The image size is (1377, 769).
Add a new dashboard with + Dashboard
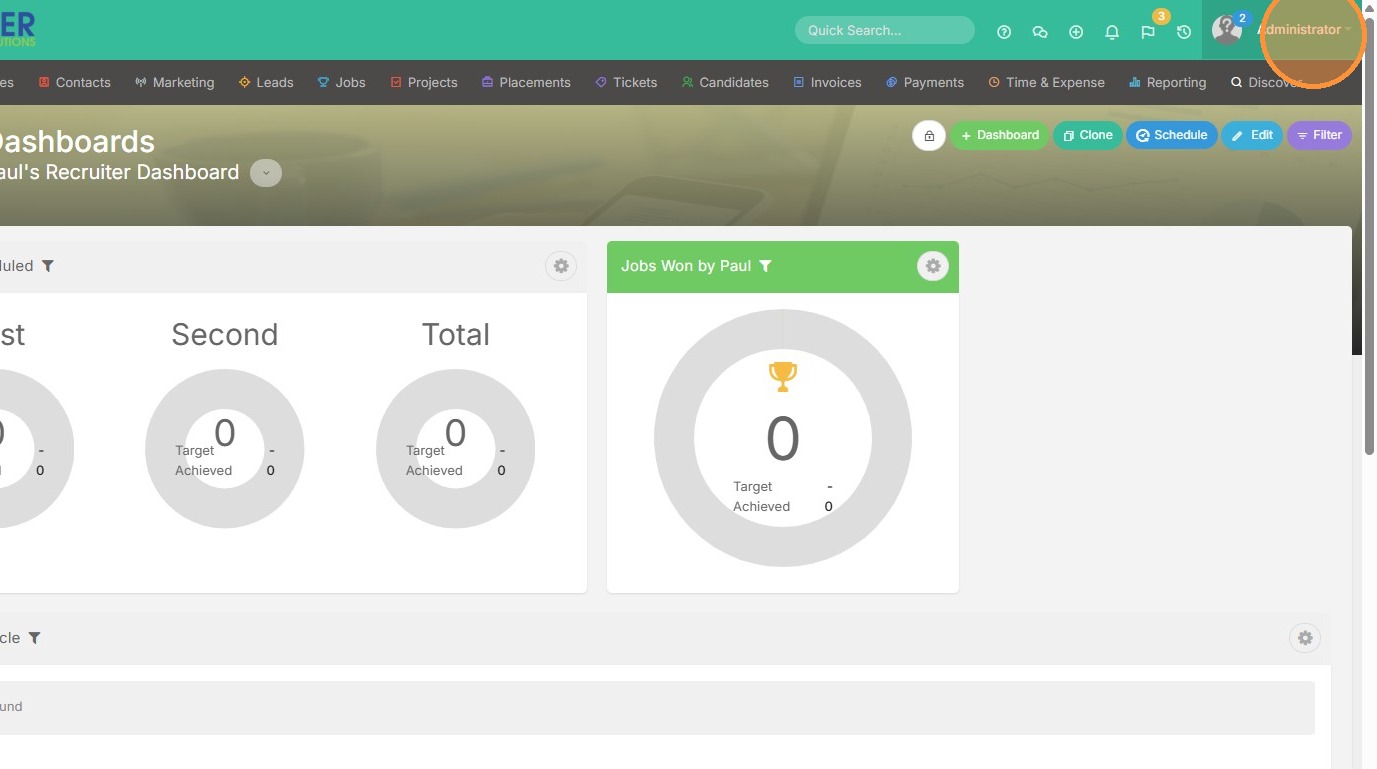click(x=1000, y=135)
